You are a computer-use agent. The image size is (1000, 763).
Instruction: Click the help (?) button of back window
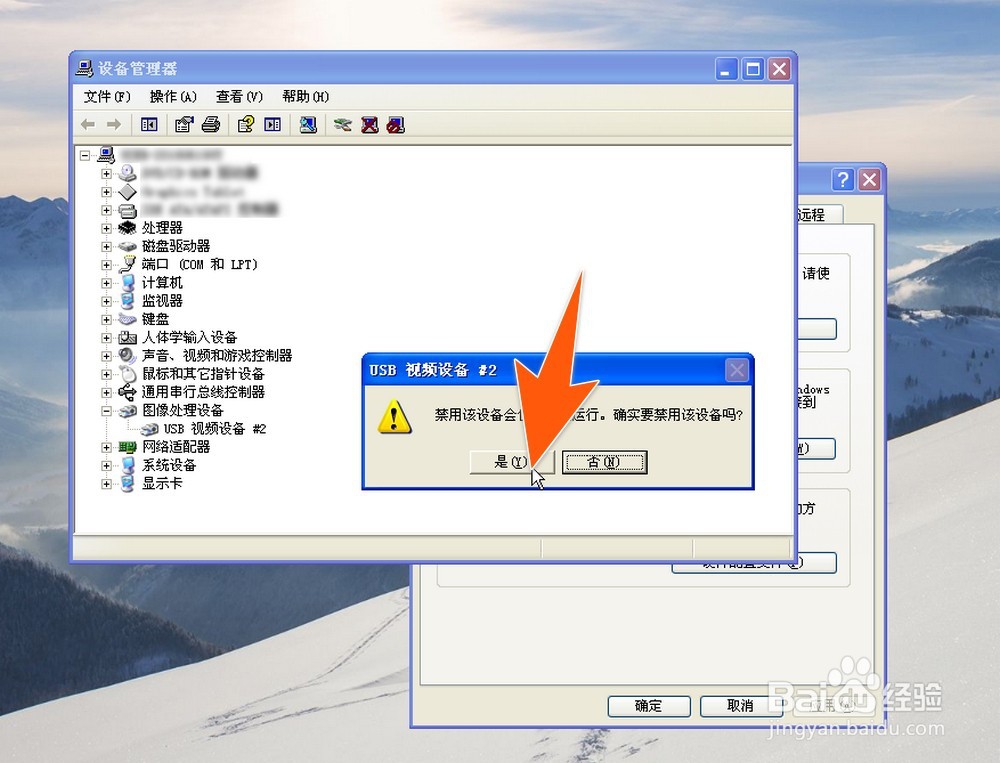[843, 180]
